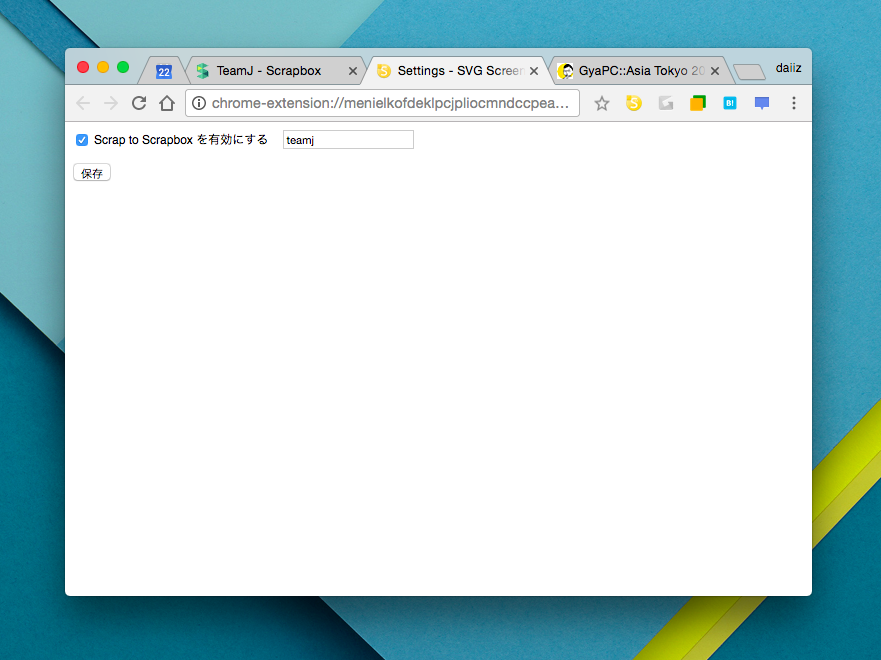Bookmark this page with the star
Screen dimensions: 881x660
pos(602,103)
